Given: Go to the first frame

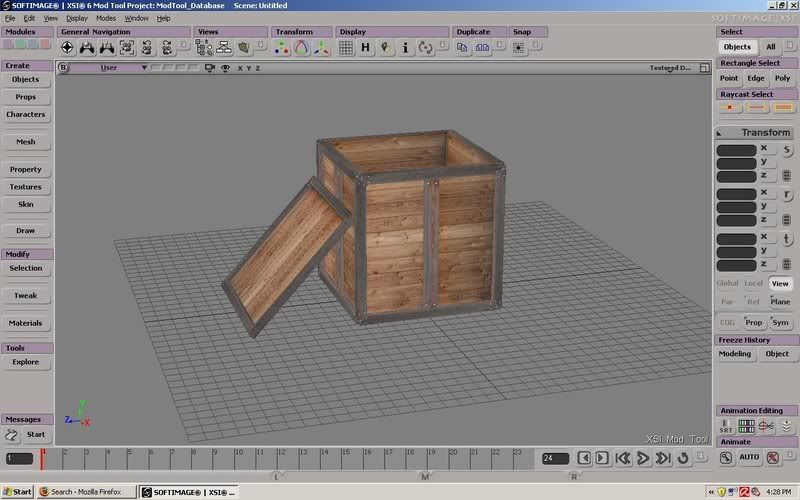Looking at the screenshot, I should tap(623, 458).
